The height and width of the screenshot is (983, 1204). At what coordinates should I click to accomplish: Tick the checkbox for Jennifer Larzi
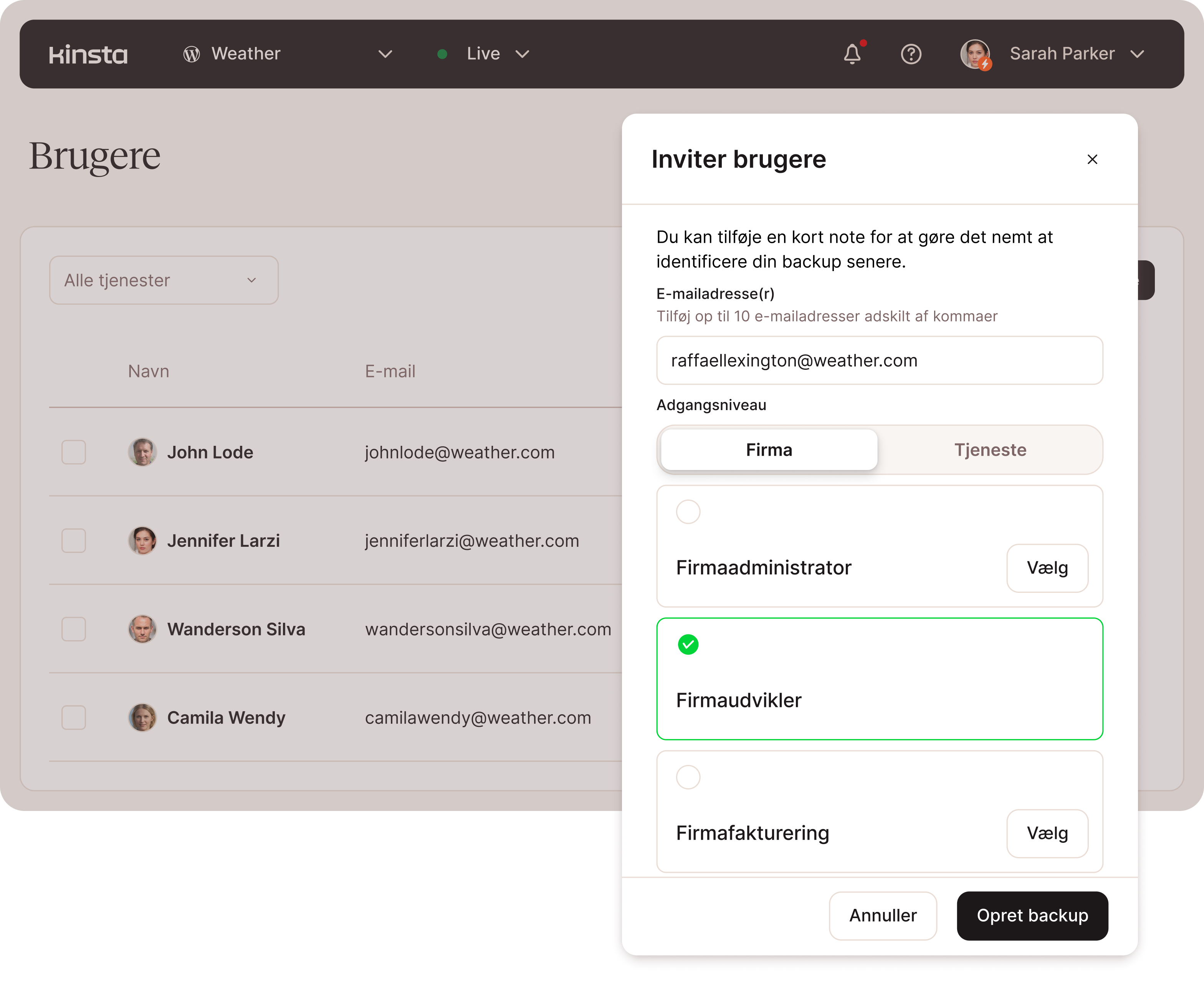74,541
